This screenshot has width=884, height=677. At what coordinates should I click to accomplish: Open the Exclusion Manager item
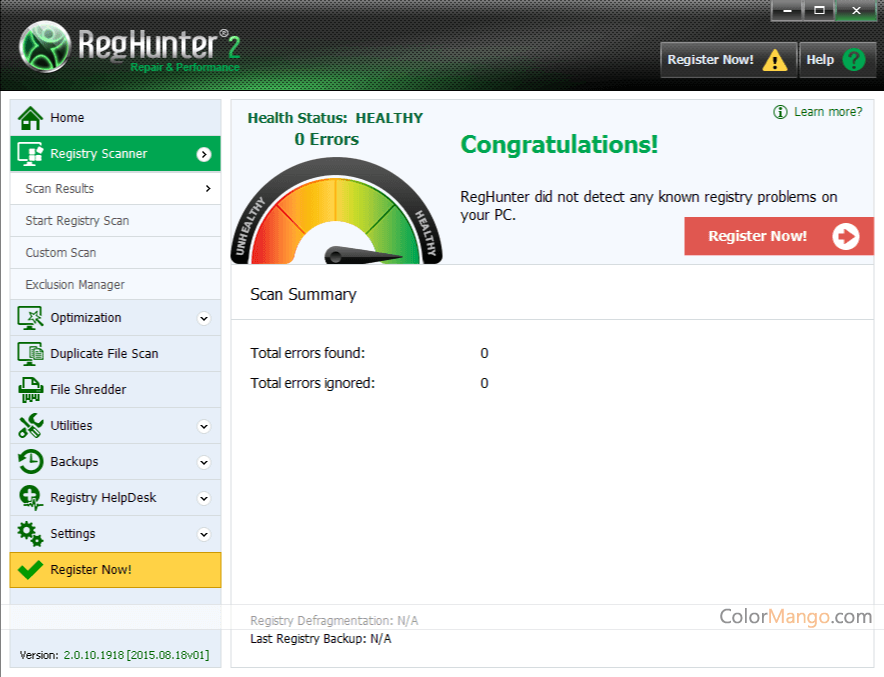(75, 285)
